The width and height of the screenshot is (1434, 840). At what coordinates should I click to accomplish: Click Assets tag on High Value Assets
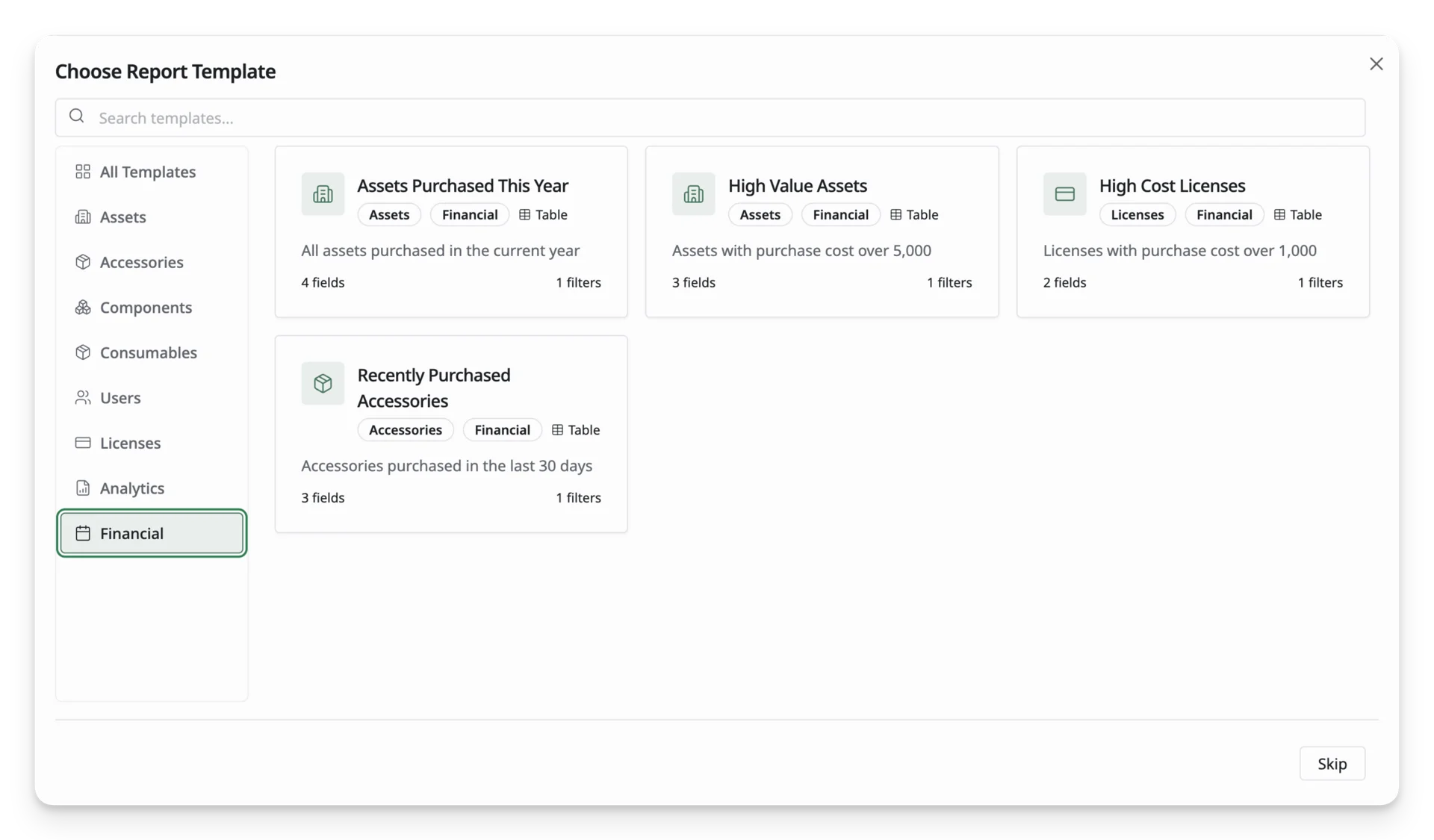coord(760,214)
